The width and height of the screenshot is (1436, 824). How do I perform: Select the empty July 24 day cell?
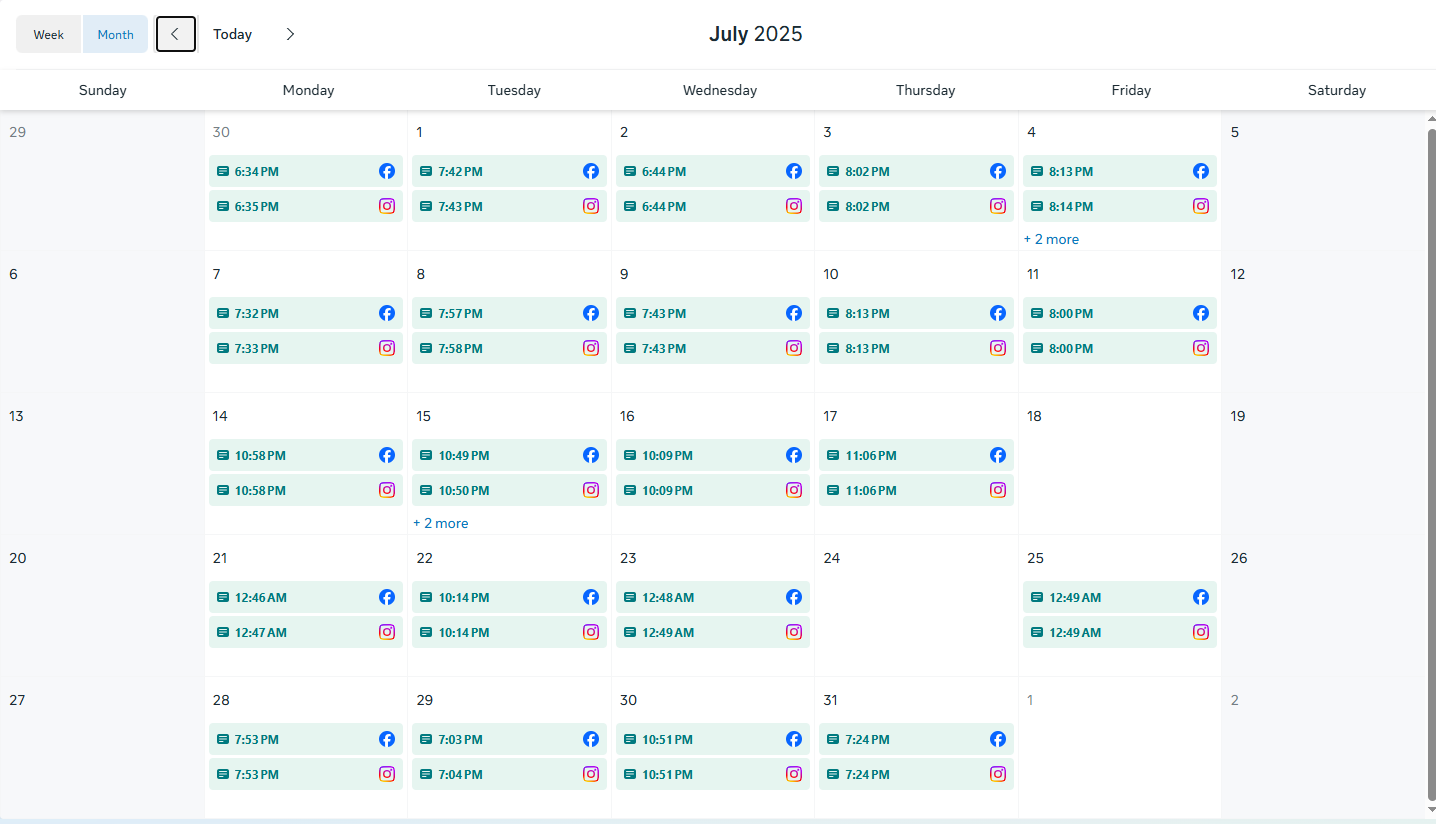[x=915, y=620]
